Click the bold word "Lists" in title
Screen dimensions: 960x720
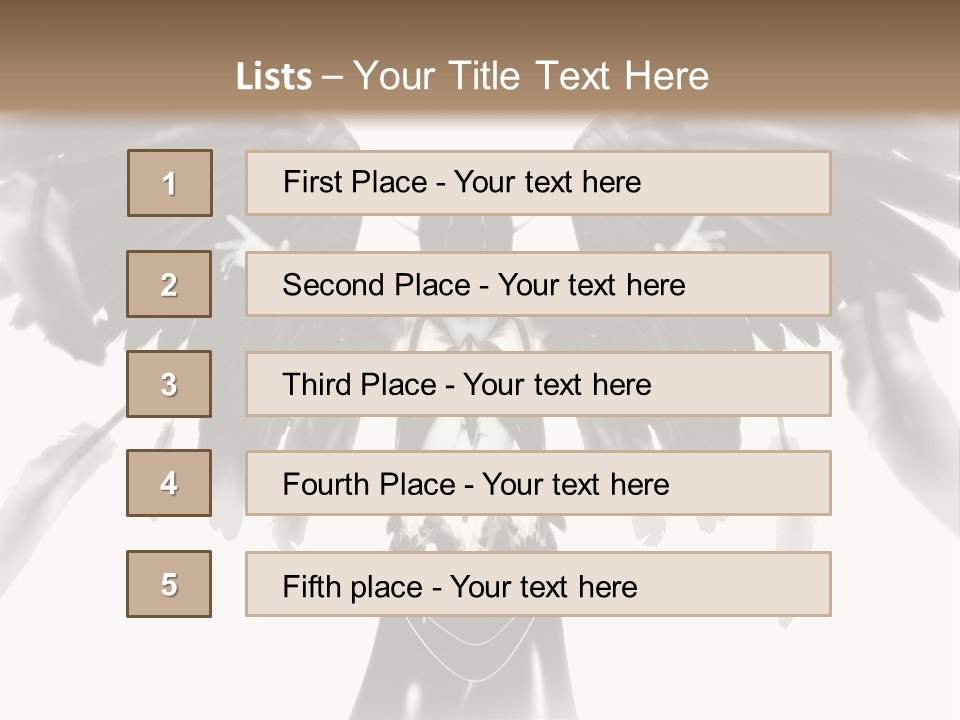click(x=274, y=76)
